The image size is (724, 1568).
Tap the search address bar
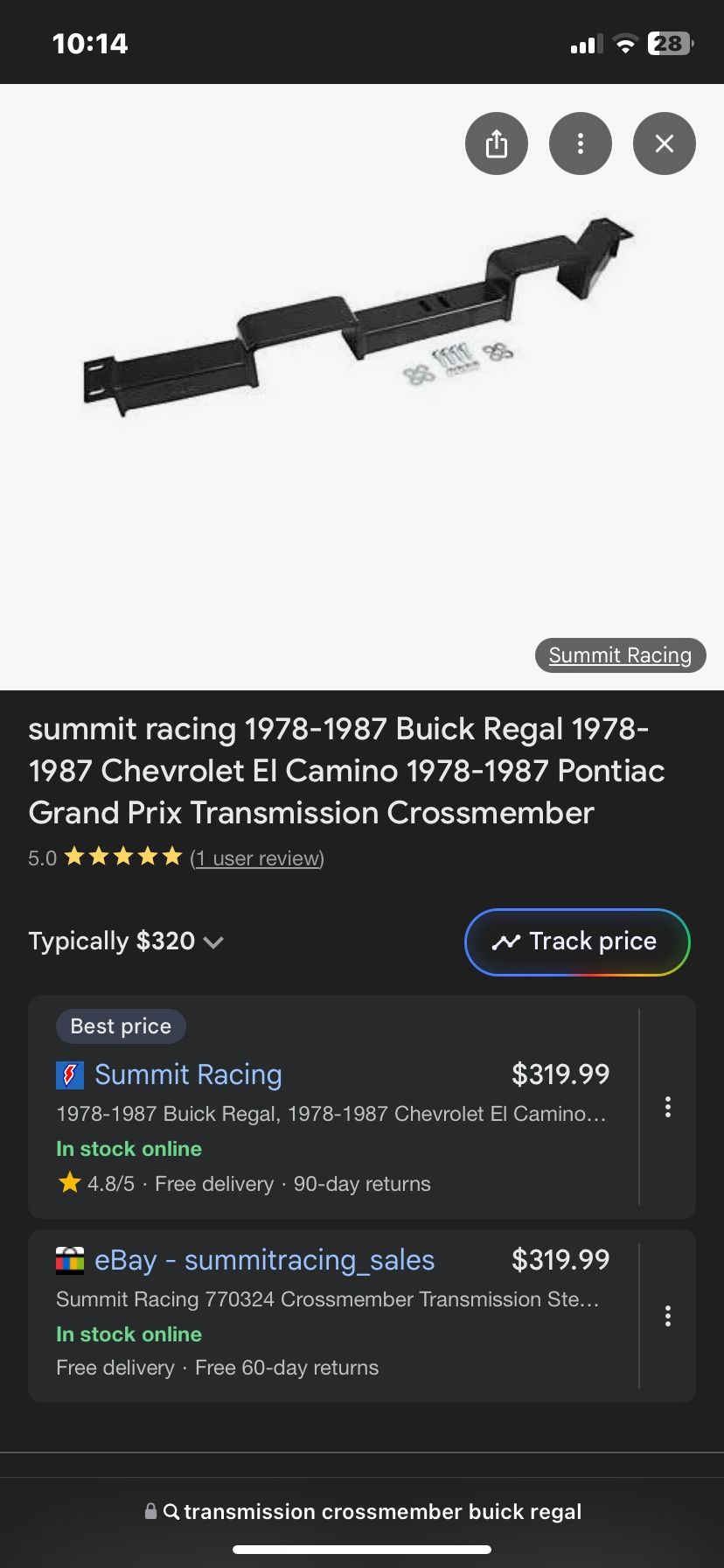[x=381, y=1512]
